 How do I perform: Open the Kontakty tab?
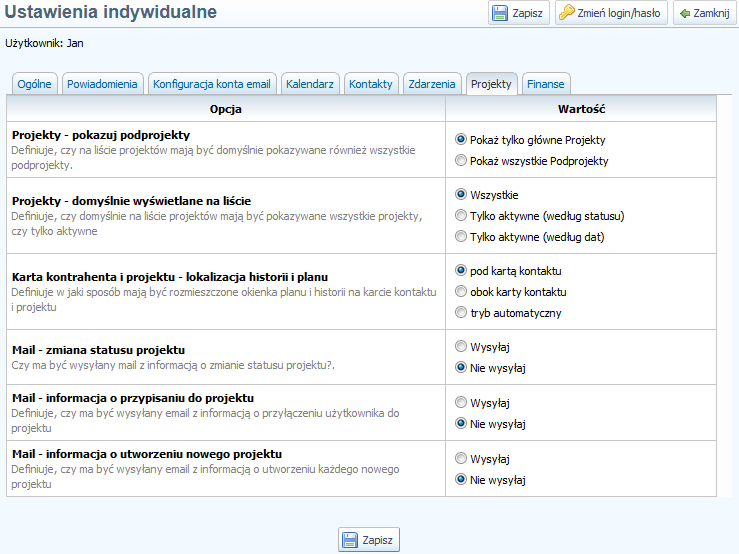coord(371,84)
